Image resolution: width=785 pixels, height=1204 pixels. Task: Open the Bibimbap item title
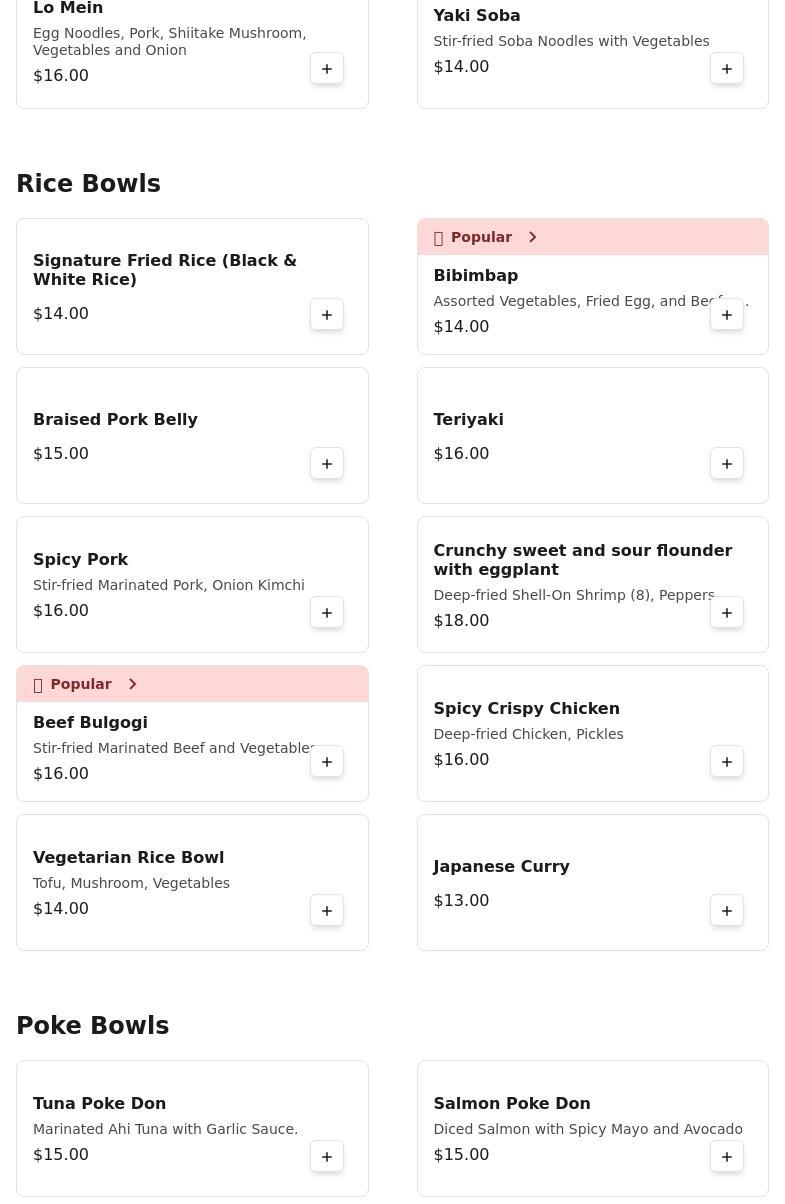click(x=475, y=276)
